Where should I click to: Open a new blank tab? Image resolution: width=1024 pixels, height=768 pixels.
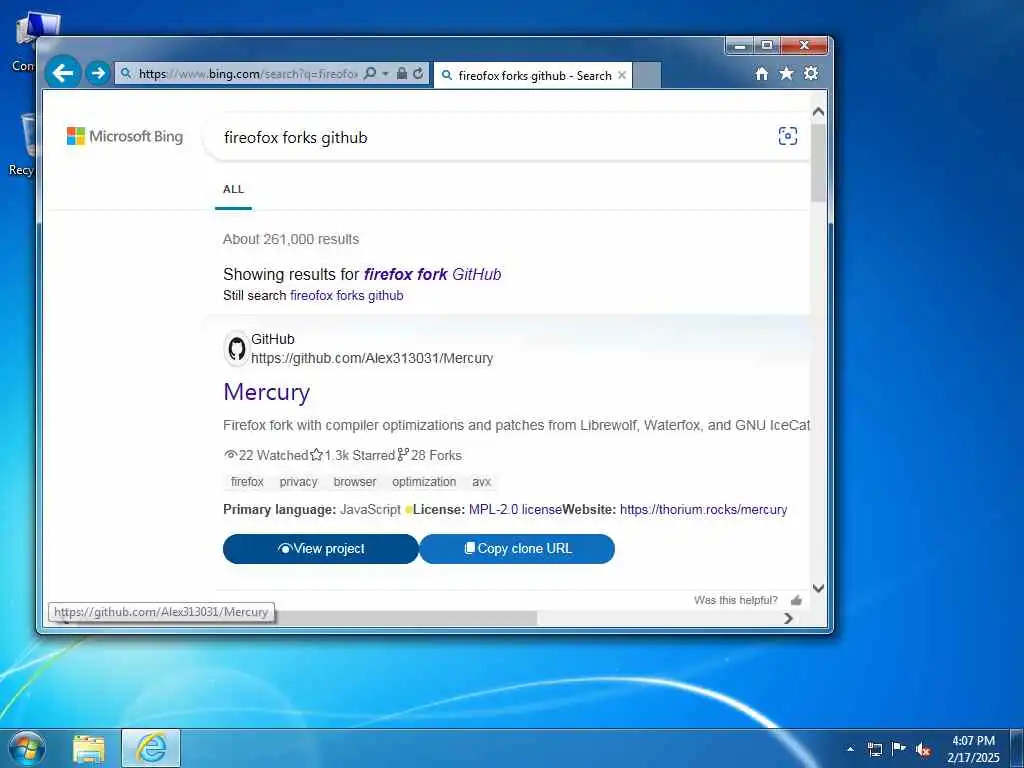[x=647, y=75]
